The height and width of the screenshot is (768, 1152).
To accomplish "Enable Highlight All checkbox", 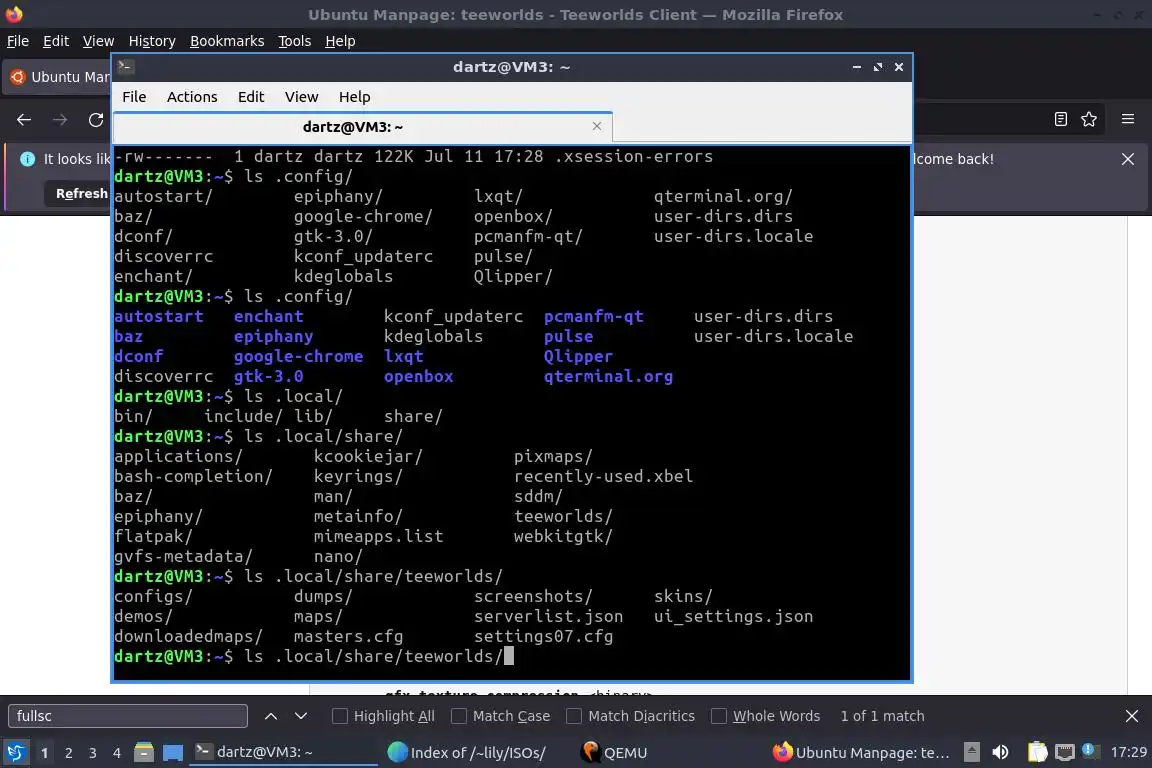I will pos(339,716).
